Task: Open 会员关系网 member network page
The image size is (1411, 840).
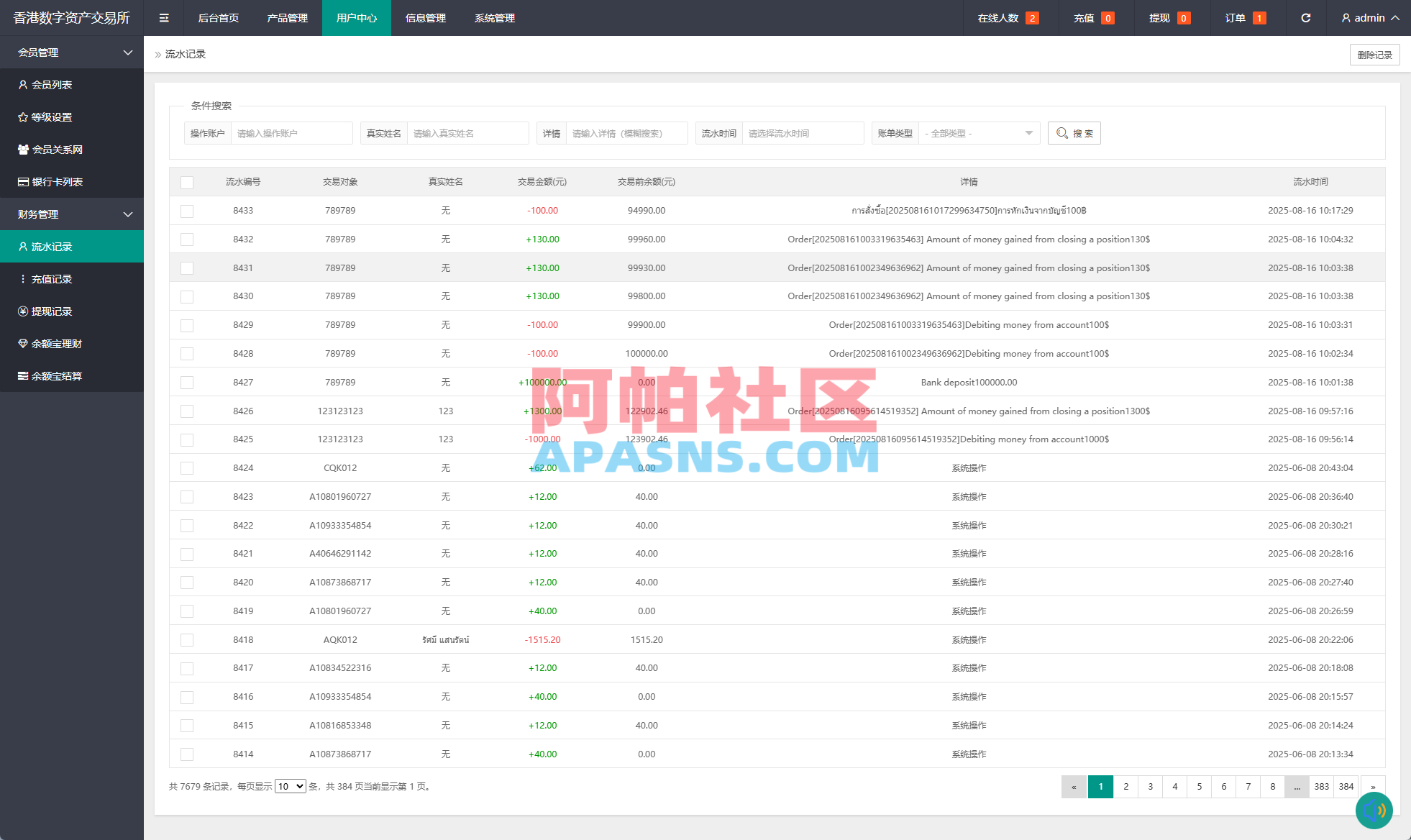Action: pos(60,149)
